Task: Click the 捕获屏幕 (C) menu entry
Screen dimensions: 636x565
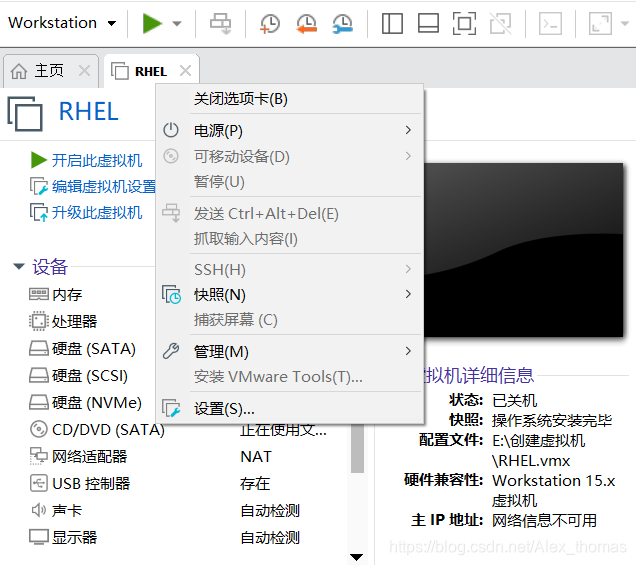Action: click(x=290, y=320)
